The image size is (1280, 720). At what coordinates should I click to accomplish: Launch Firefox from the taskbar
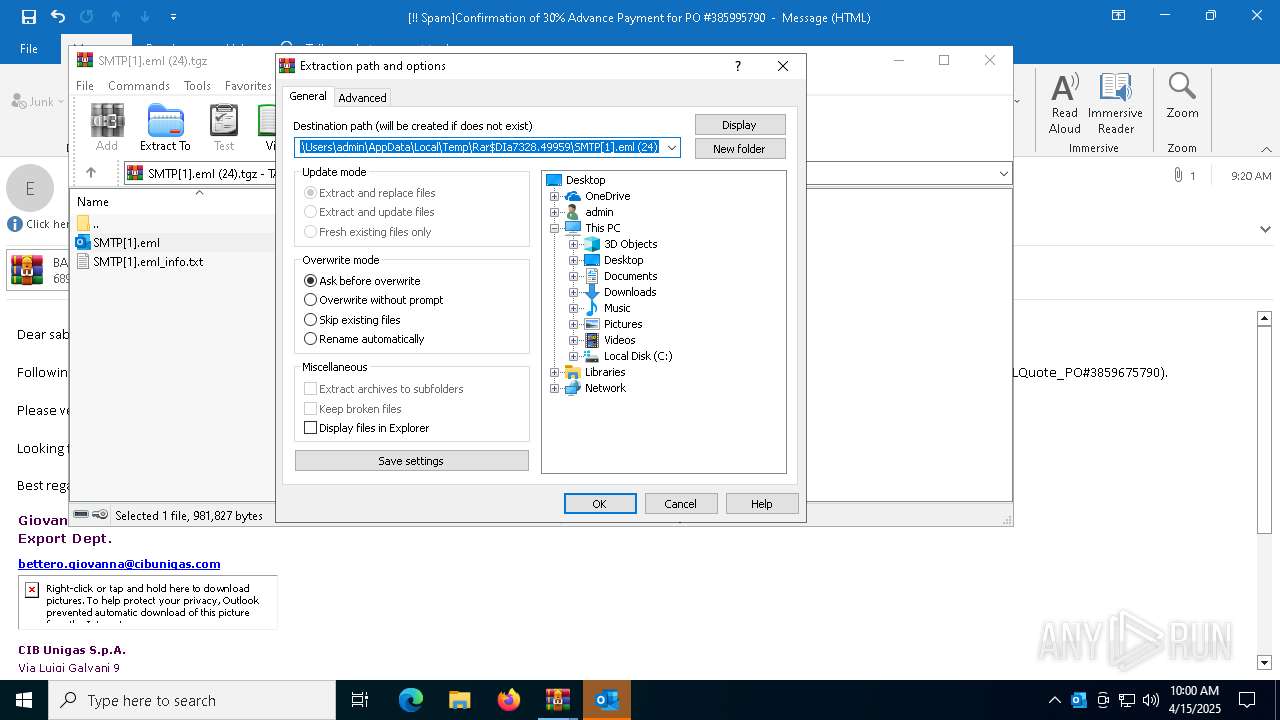point(508,700)
